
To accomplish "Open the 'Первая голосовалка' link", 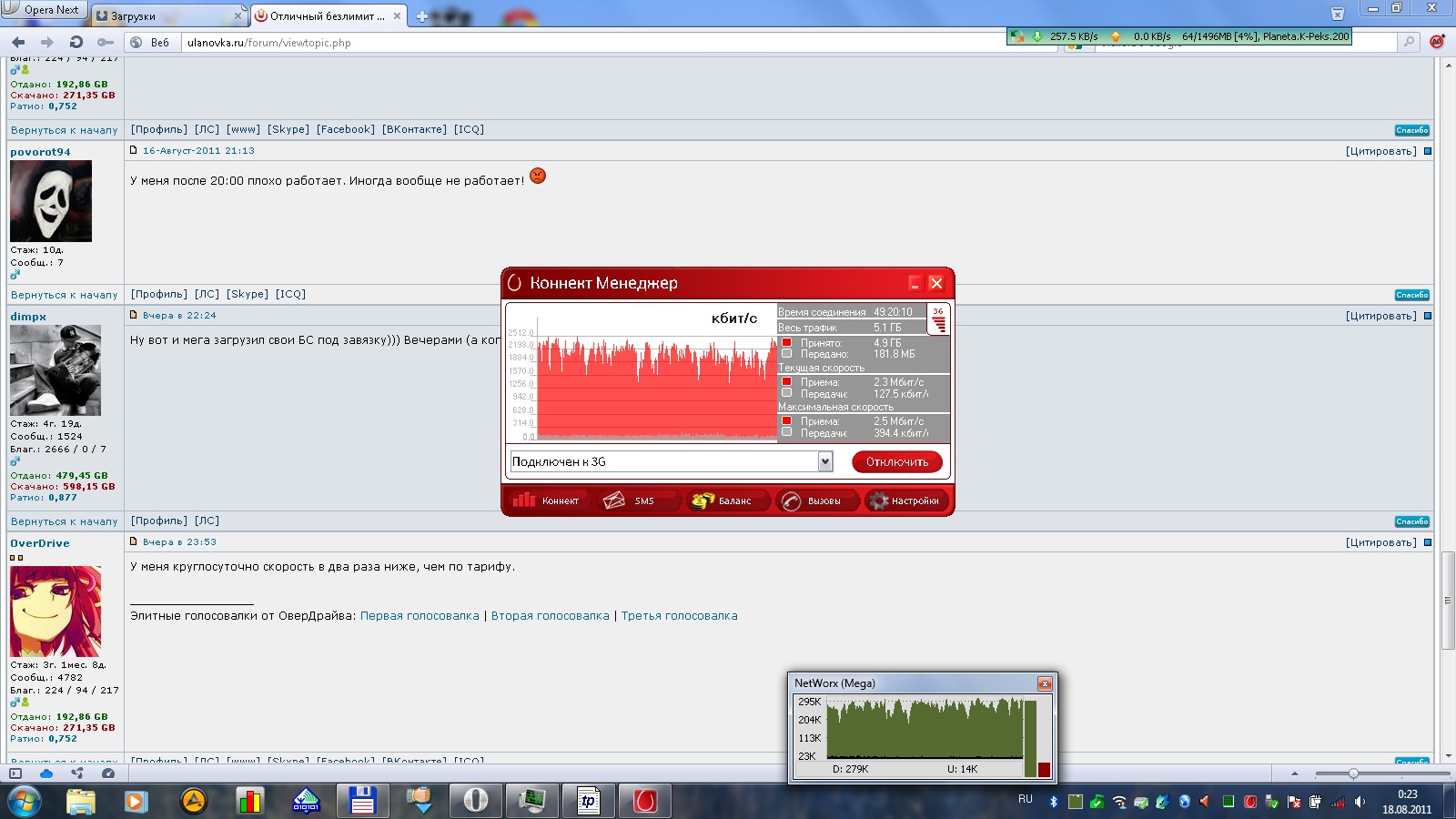I will tap(420, 616).
